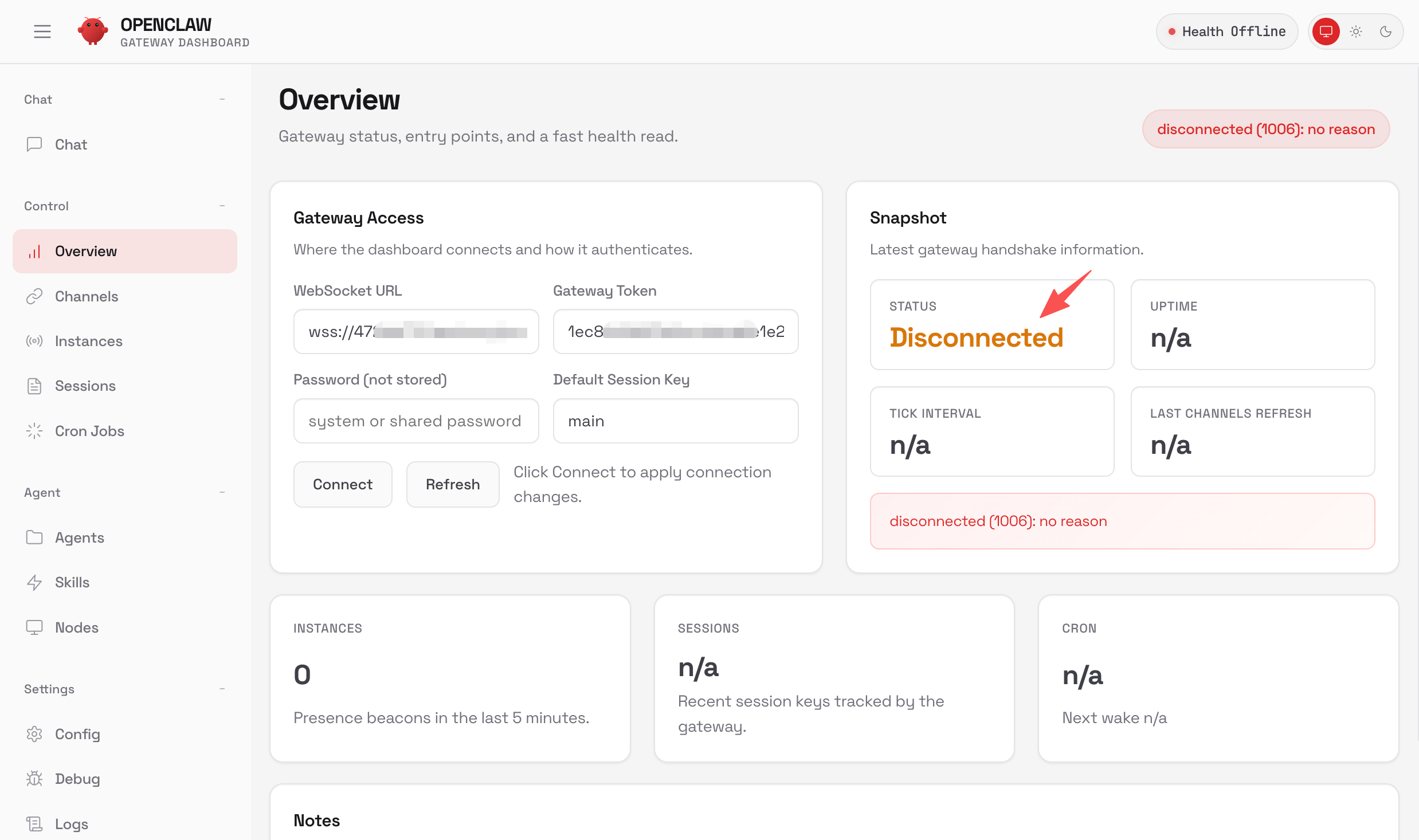This screenshot has width=1419, height=840.
Task: Open Channels in the sidebar
Action: 86,296
